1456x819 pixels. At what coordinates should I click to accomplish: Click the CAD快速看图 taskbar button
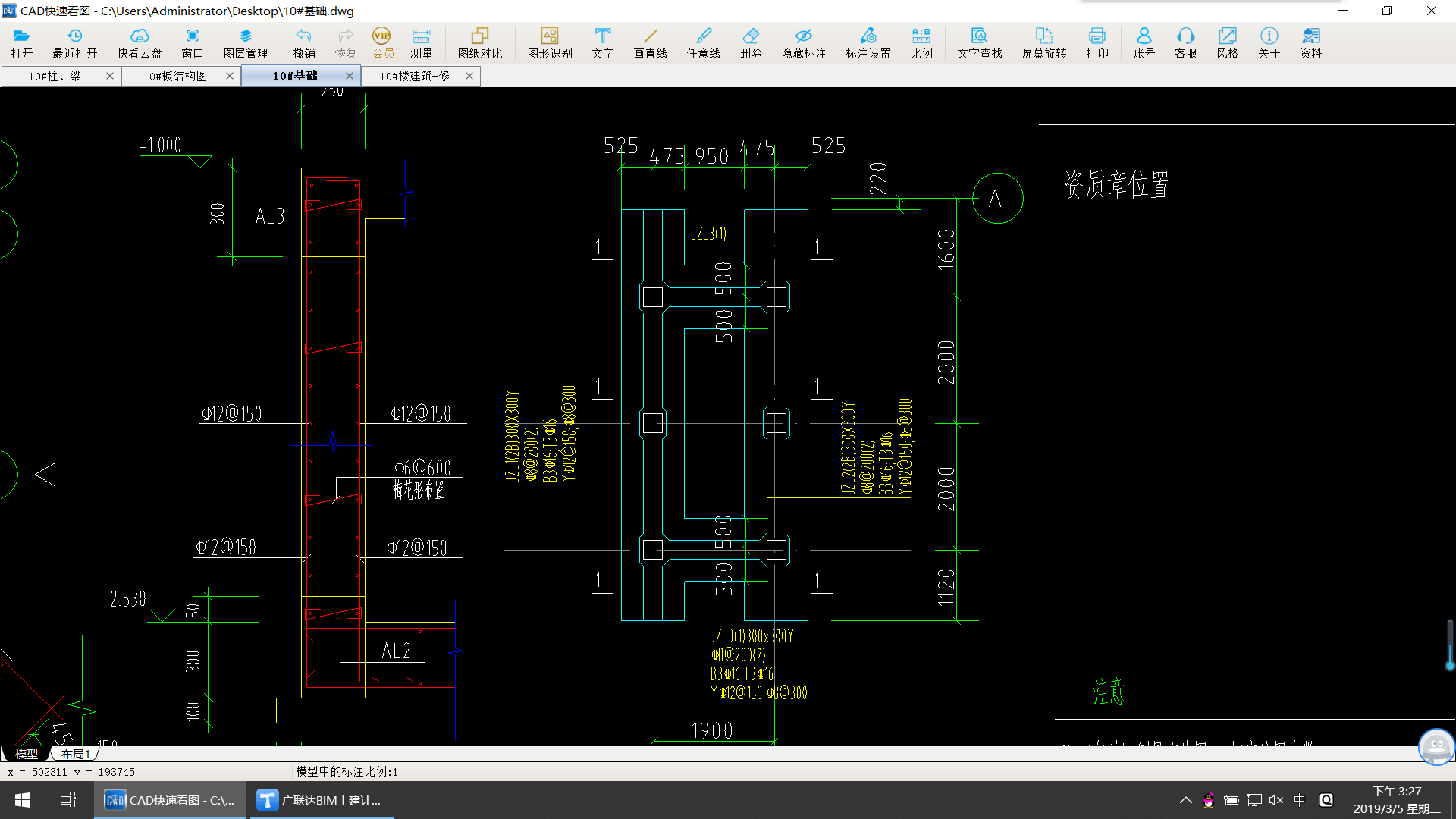pyautogui.click(x=170, y=800)
